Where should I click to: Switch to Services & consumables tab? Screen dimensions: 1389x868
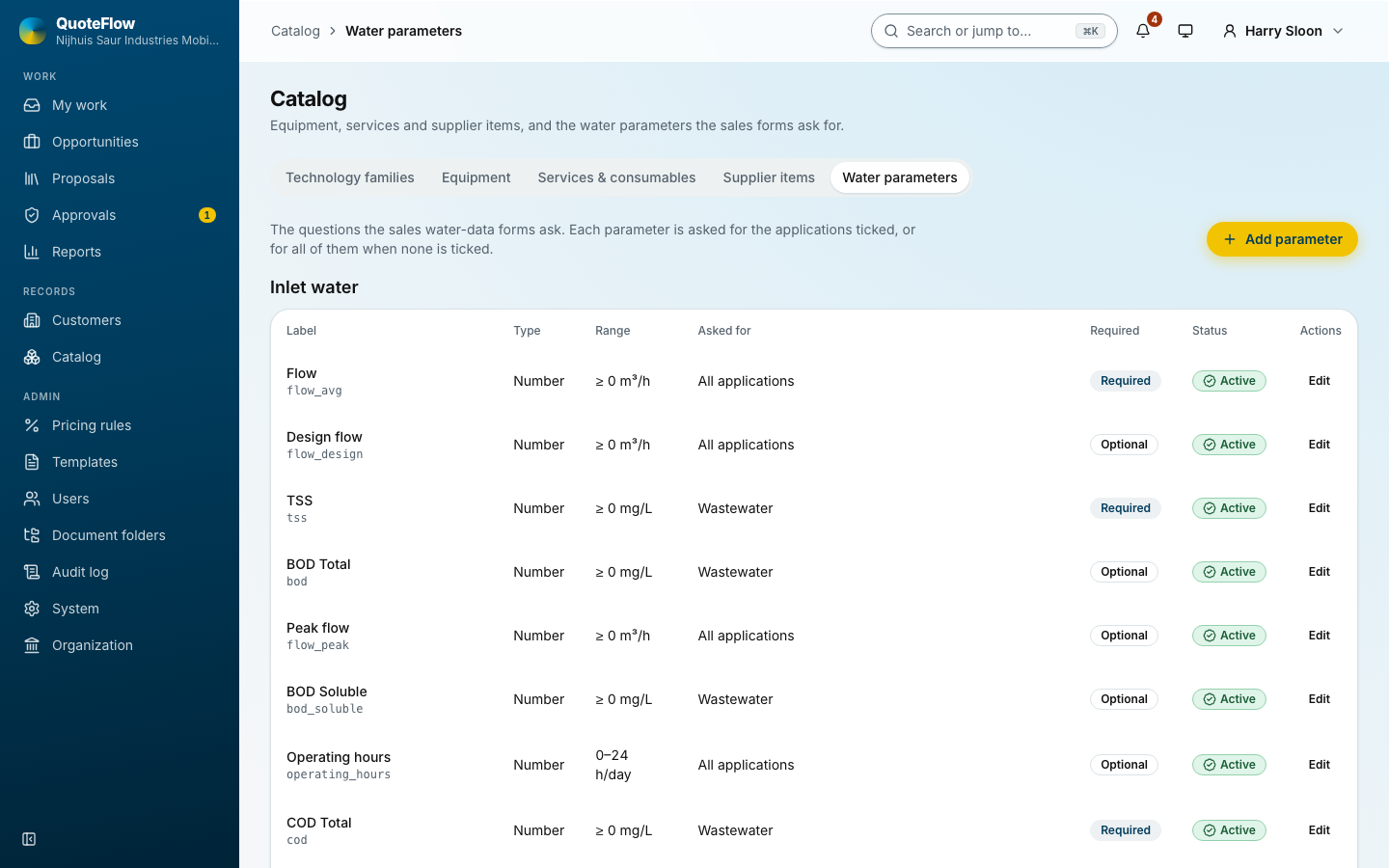pyautogui.click(x=616, y=177)
